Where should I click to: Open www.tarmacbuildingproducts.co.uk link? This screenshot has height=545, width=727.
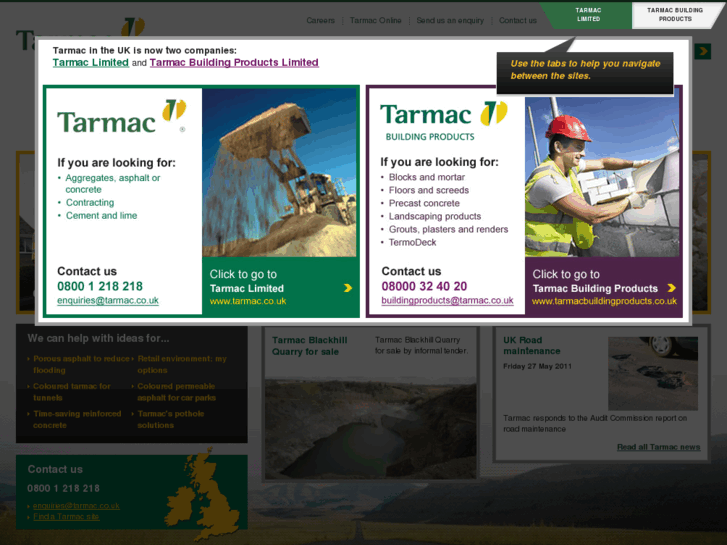pyautogui.click(x=604, y=301)
